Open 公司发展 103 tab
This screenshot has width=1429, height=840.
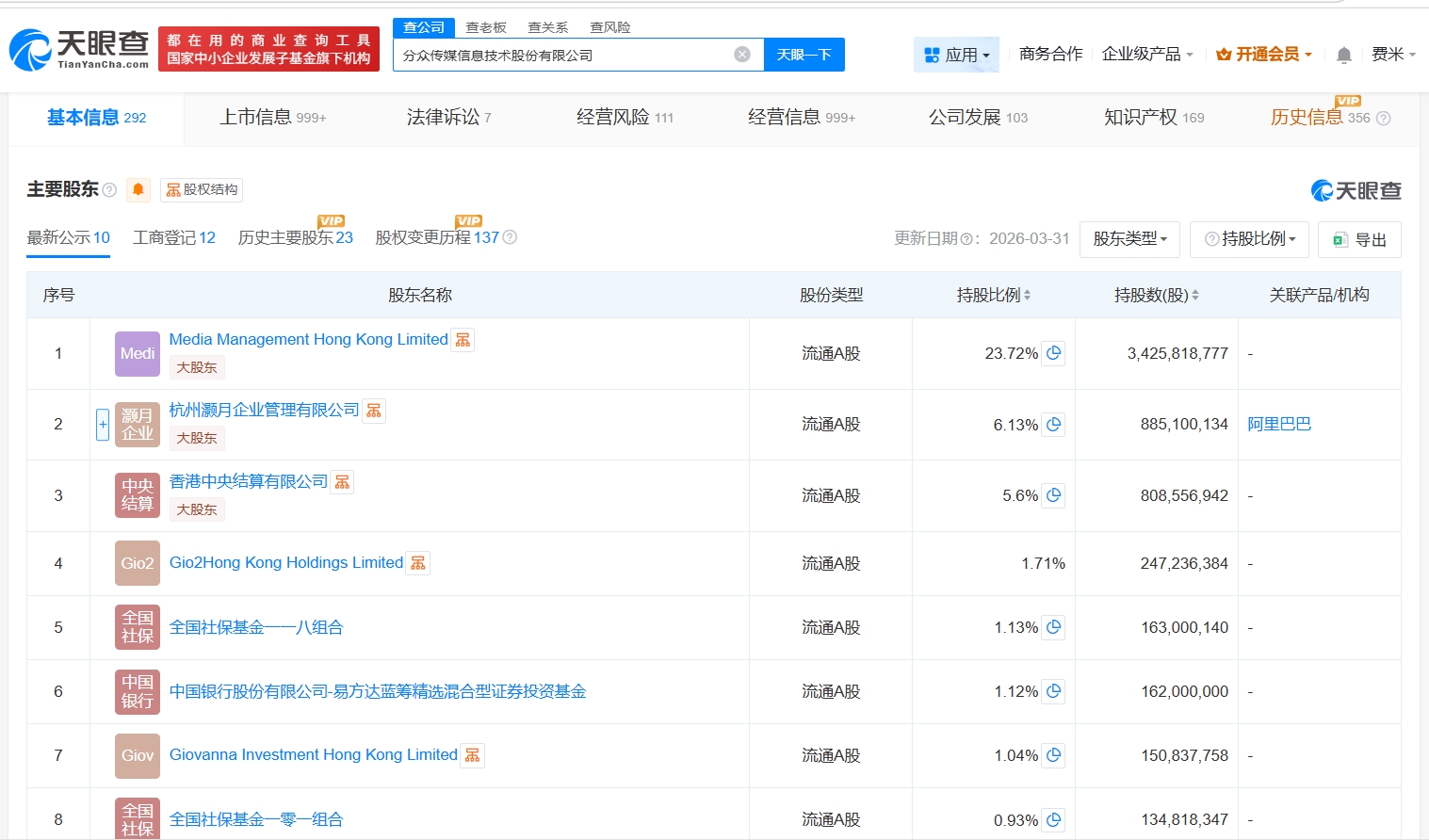pos(978,118)
